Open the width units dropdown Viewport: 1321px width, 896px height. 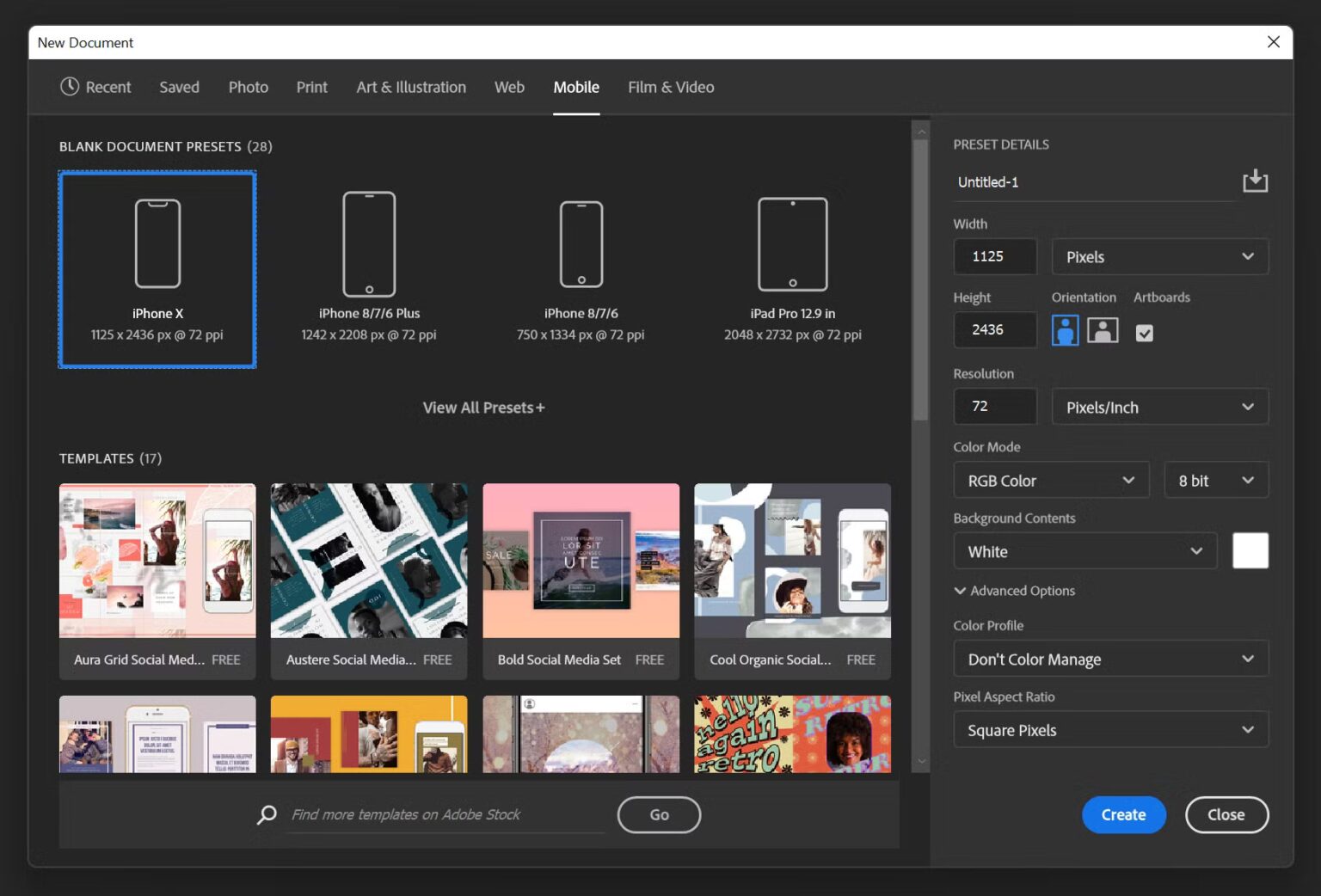point(1159,256)
